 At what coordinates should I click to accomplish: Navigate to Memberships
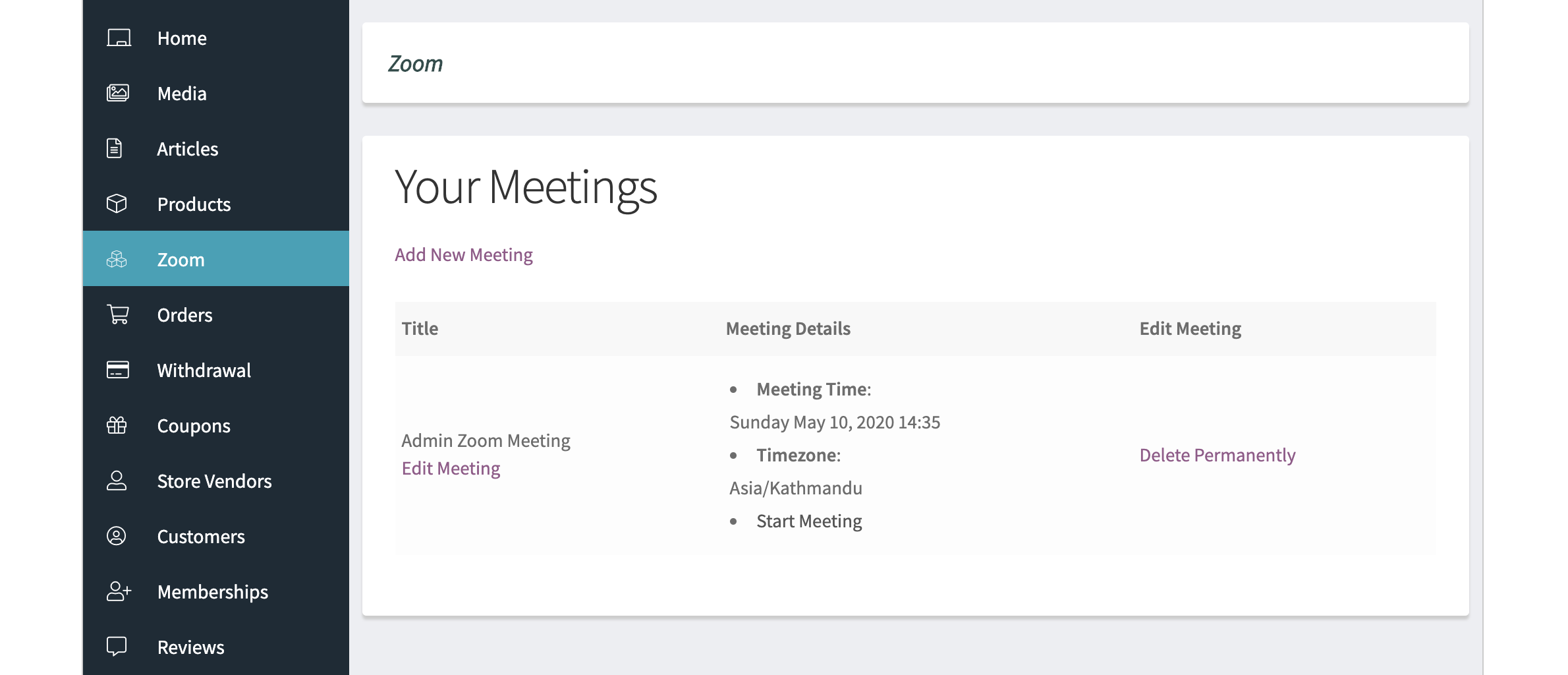tap(216, 592)
